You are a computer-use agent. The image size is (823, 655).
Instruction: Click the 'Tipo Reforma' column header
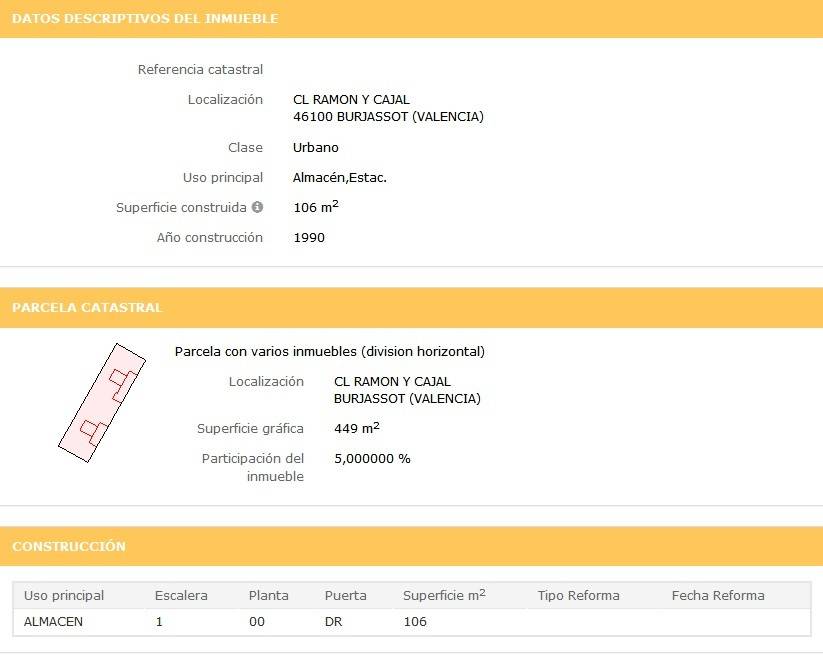pyautogui.click(x=578, y=596)
